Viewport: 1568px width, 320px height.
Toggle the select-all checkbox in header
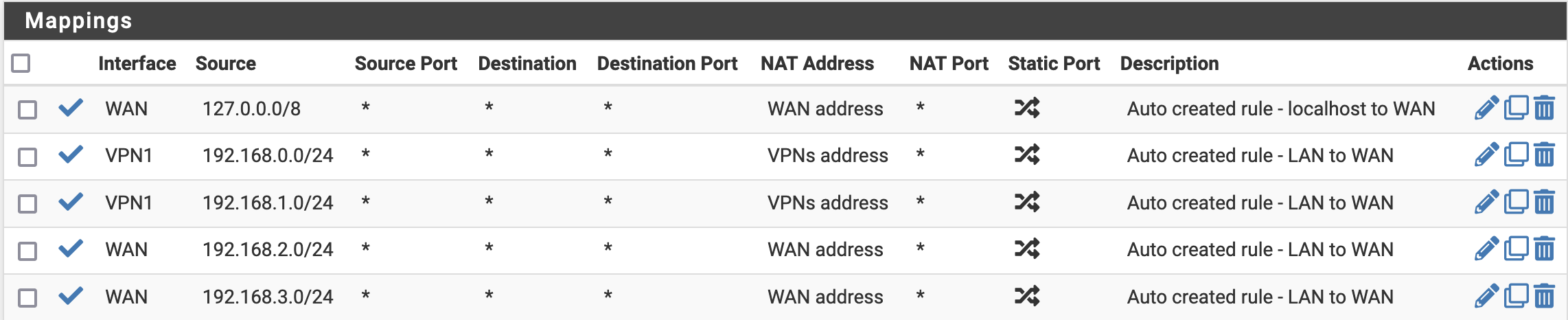(x=21, y=63)
